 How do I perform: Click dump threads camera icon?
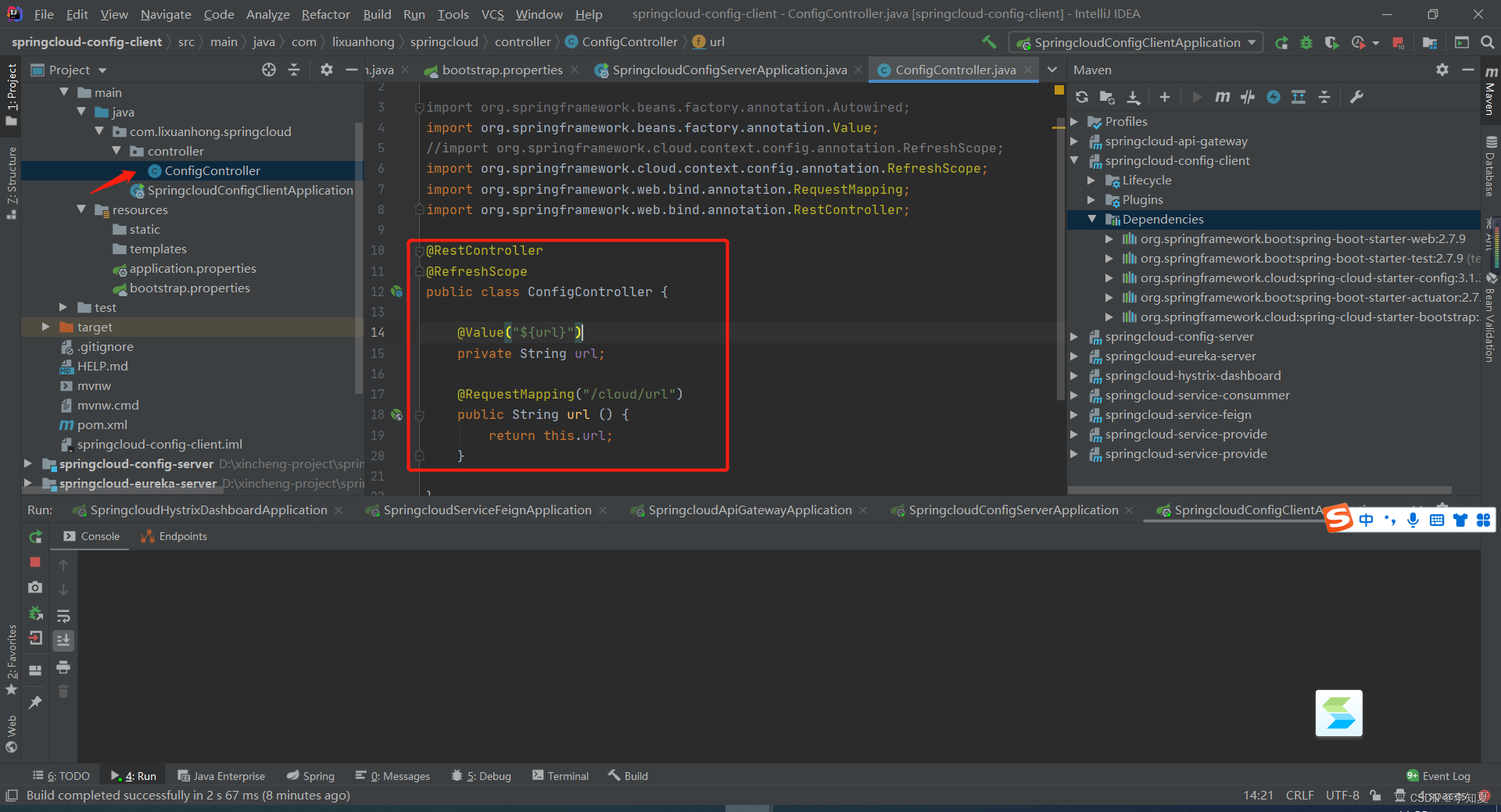click(35, 587)
